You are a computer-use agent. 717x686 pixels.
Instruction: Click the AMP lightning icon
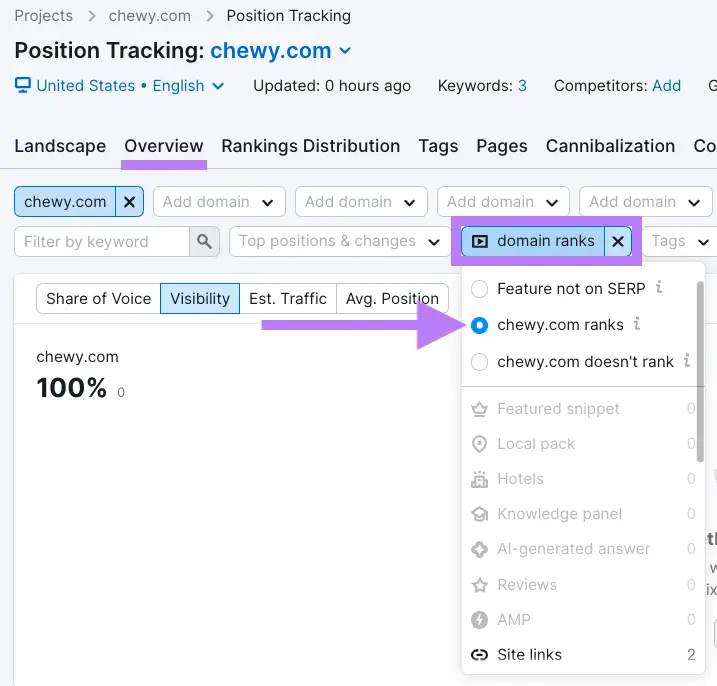(x=479, y=620)
